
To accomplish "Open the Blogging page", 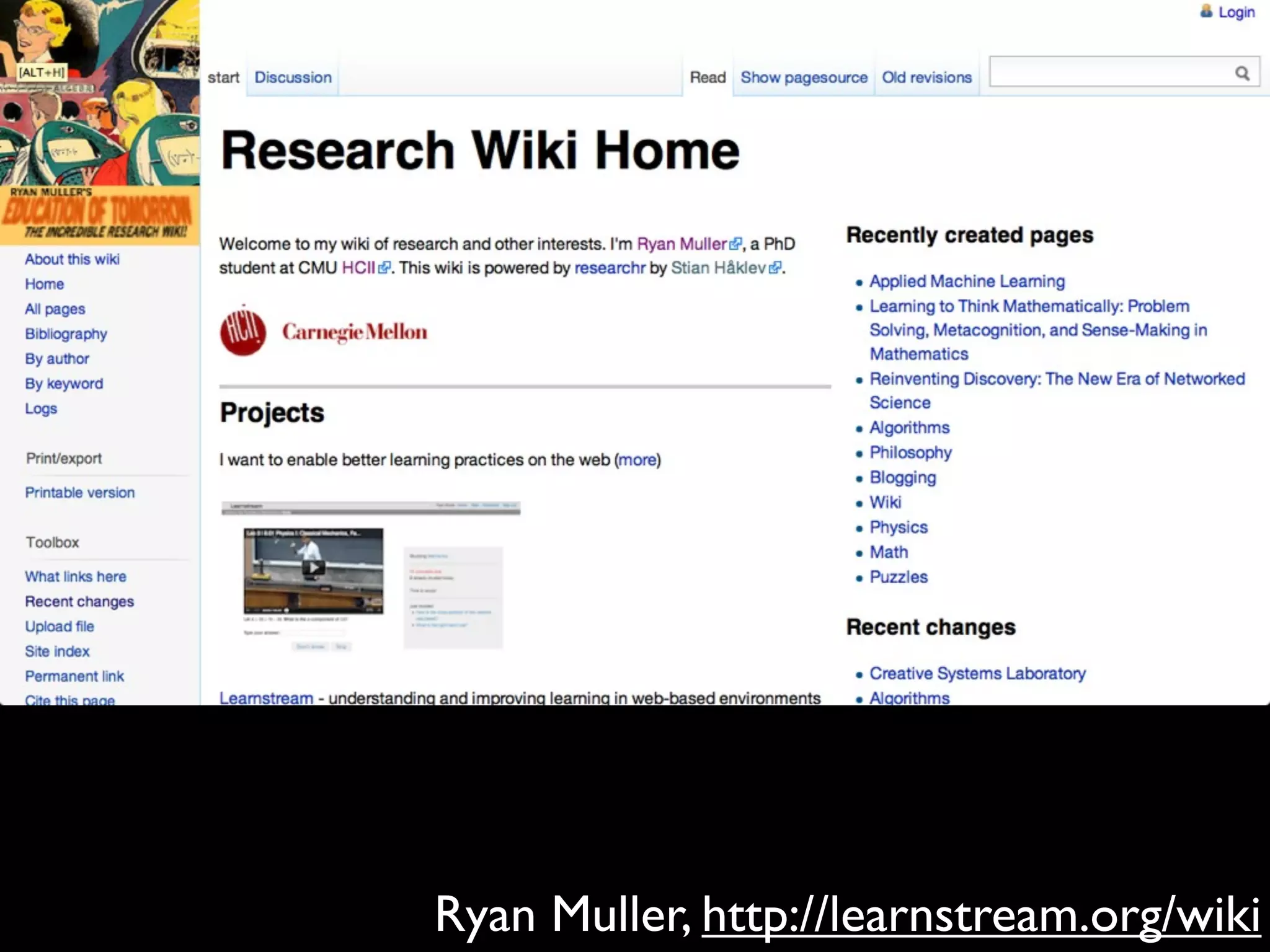I will click(x=903, y=478).
